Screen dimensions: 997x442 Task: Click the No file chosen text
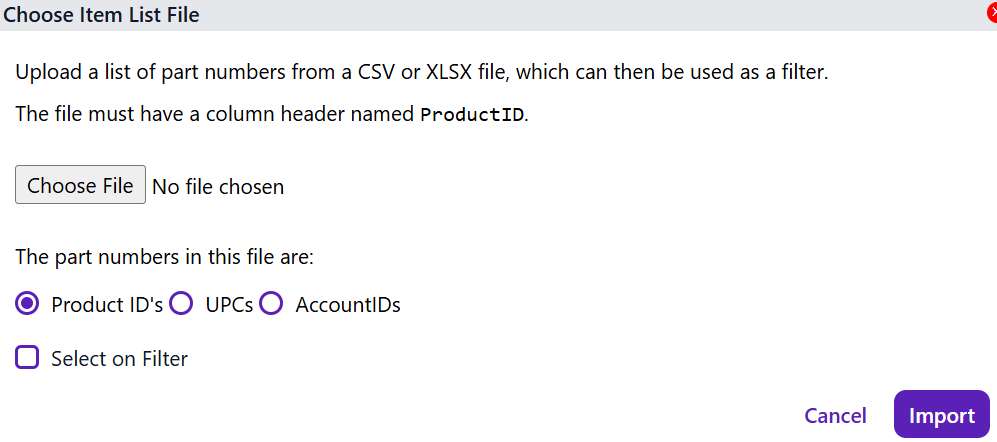(x=218, y=186)
